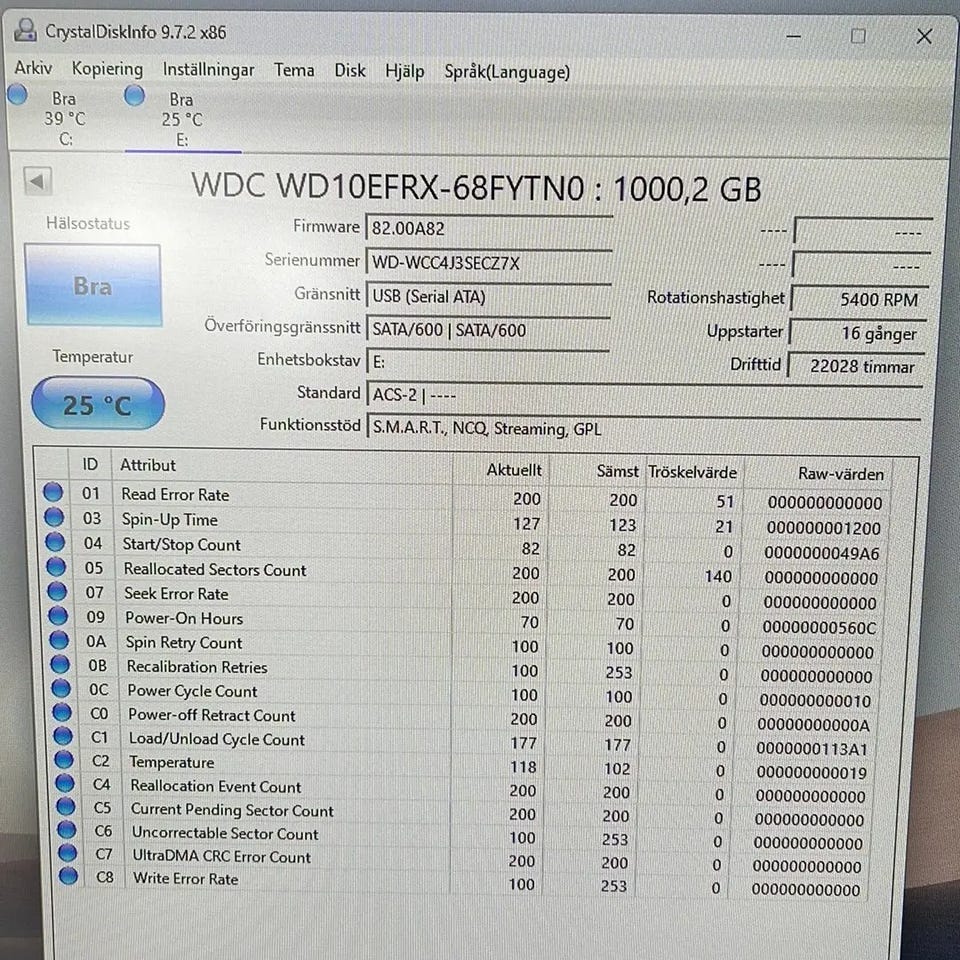Viewport: 960px width, 960px height.
Task: Minimize the CrystalDiskInfo window
Action: tap(793, 36)
